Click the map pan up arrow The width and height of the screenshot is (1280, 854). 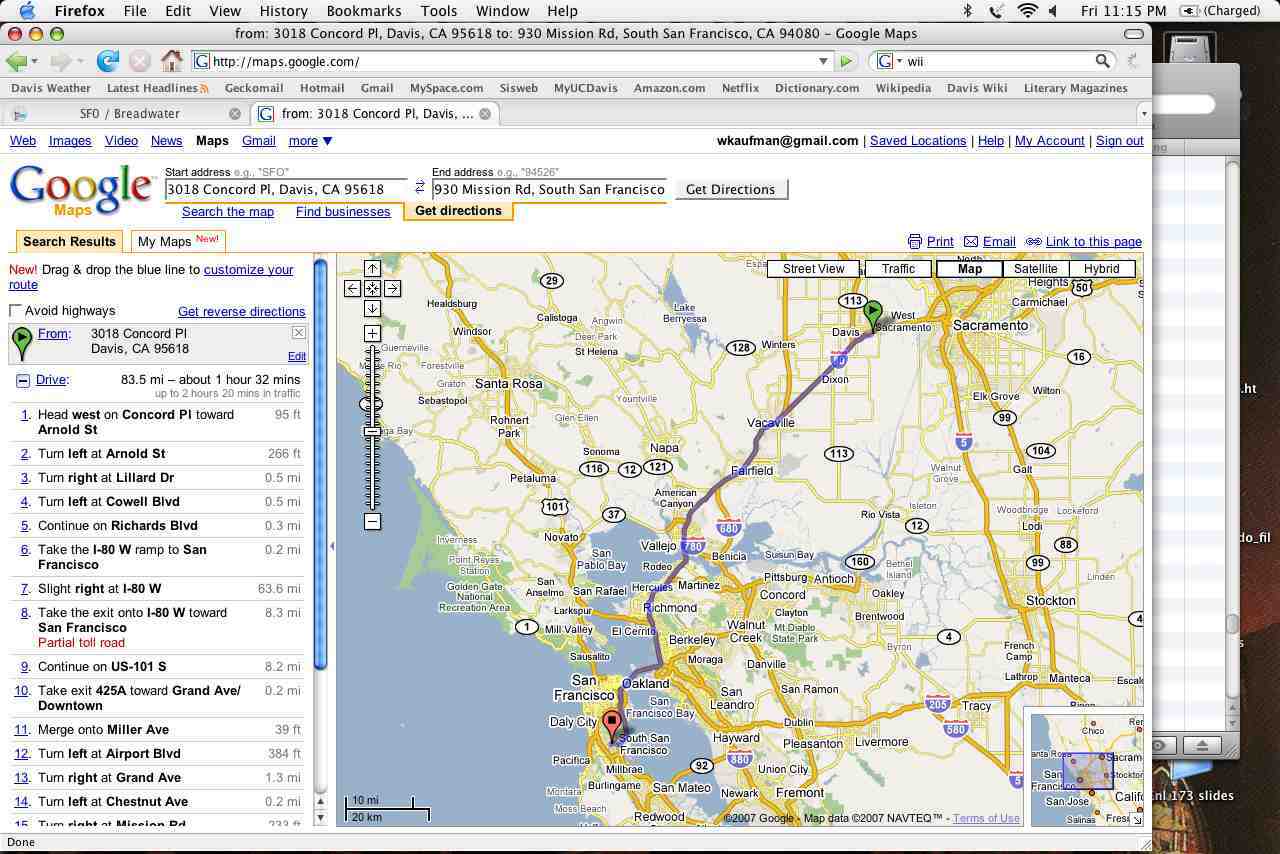tap(372, 268)
